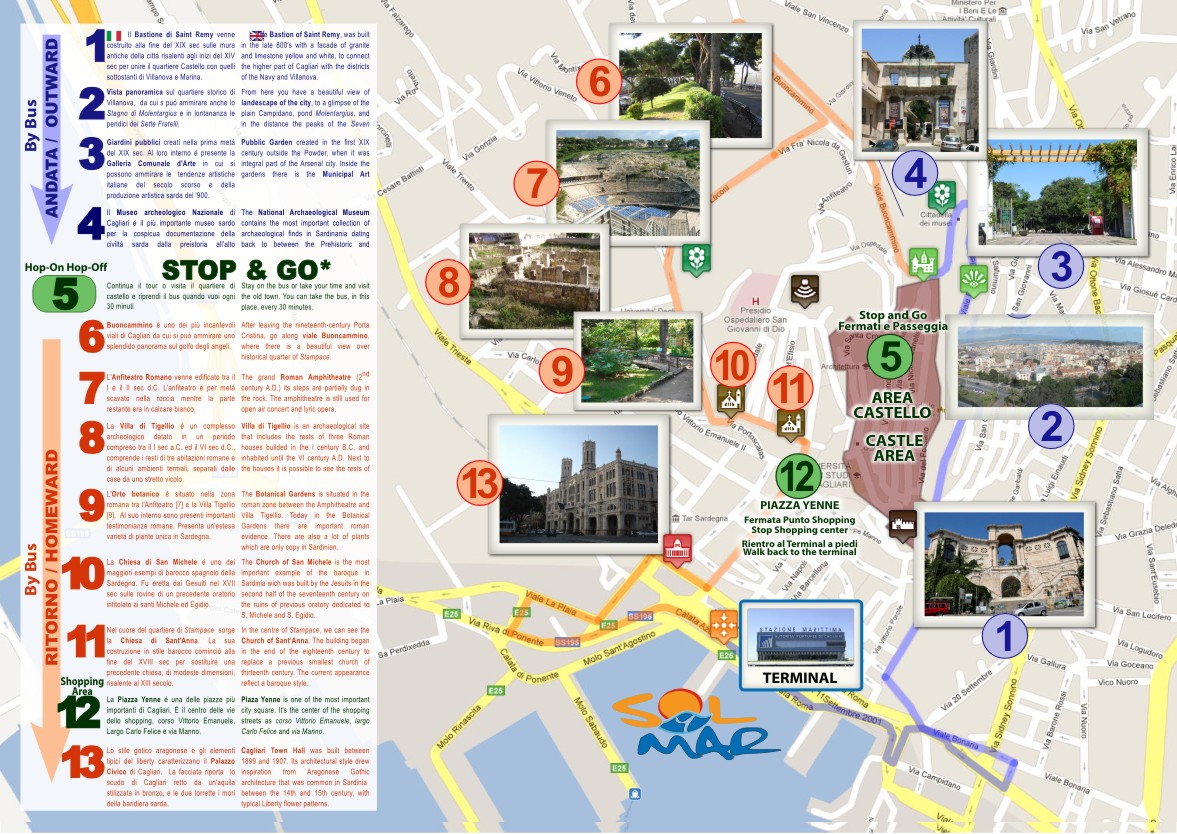View the Cagliari Town Hall photo
The image size is (1177, 834).
(x=578, y=484)
